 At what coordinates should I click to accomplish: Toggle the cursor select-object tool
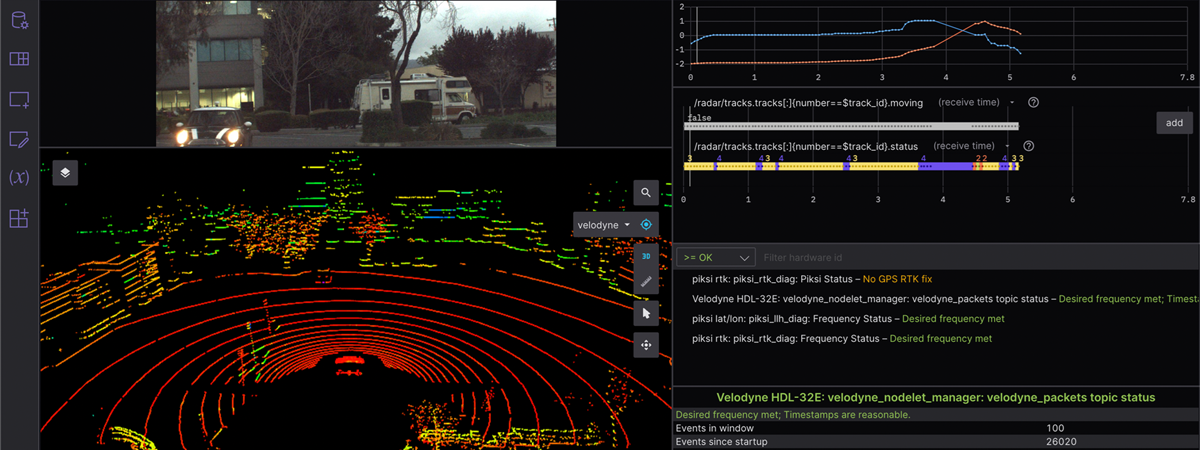point(646,314)
